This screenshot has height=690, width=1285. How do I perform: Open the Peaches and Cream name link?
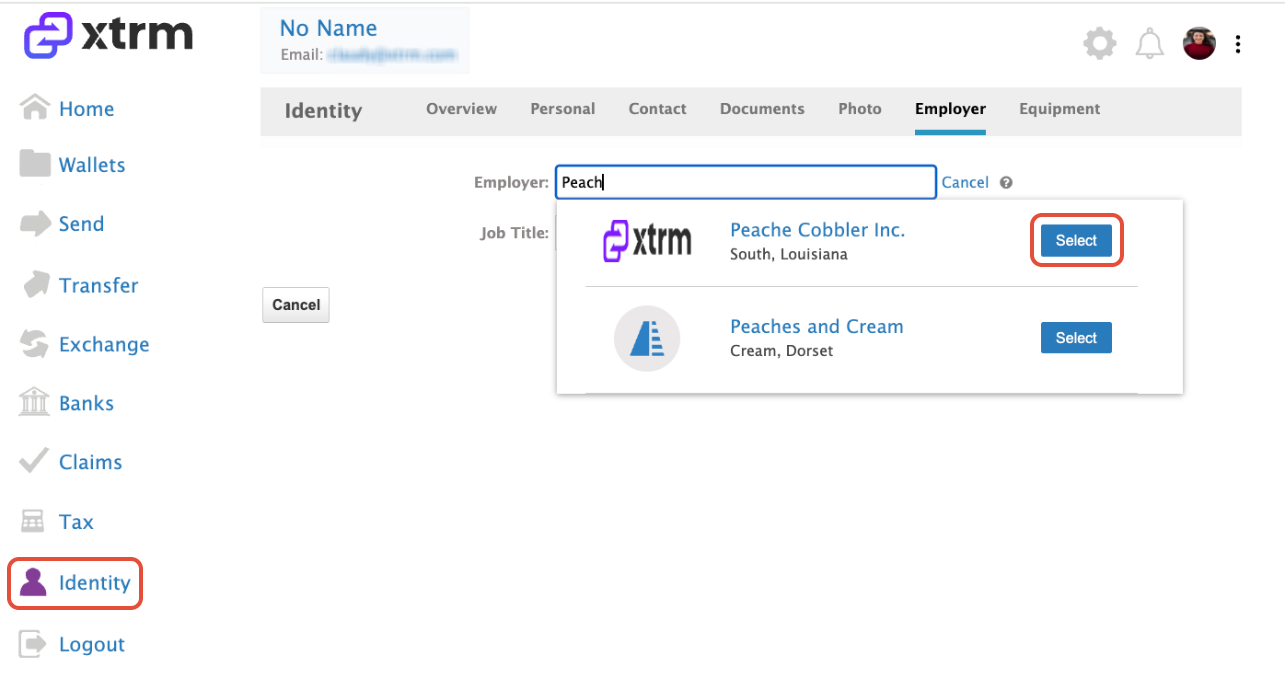coord(816,327)
